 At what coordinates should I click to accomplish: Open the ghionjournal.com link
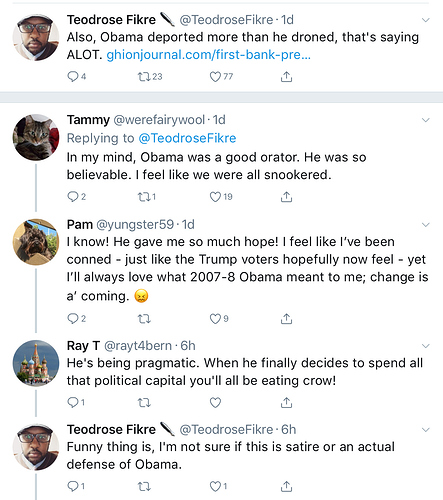pos(208,55)
